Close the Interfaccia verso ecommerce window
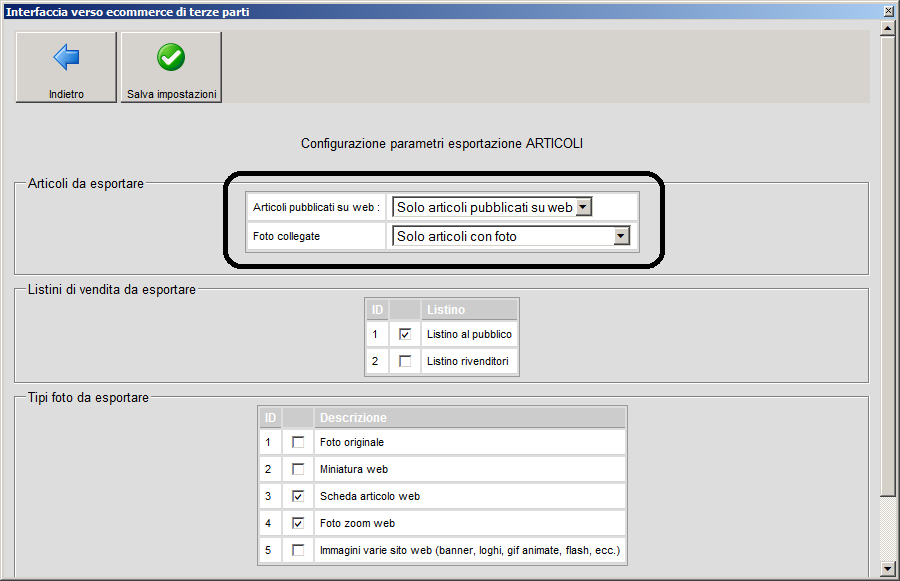Image resolution: width=900 pixels, height=581 pixels. coord(888,11)
